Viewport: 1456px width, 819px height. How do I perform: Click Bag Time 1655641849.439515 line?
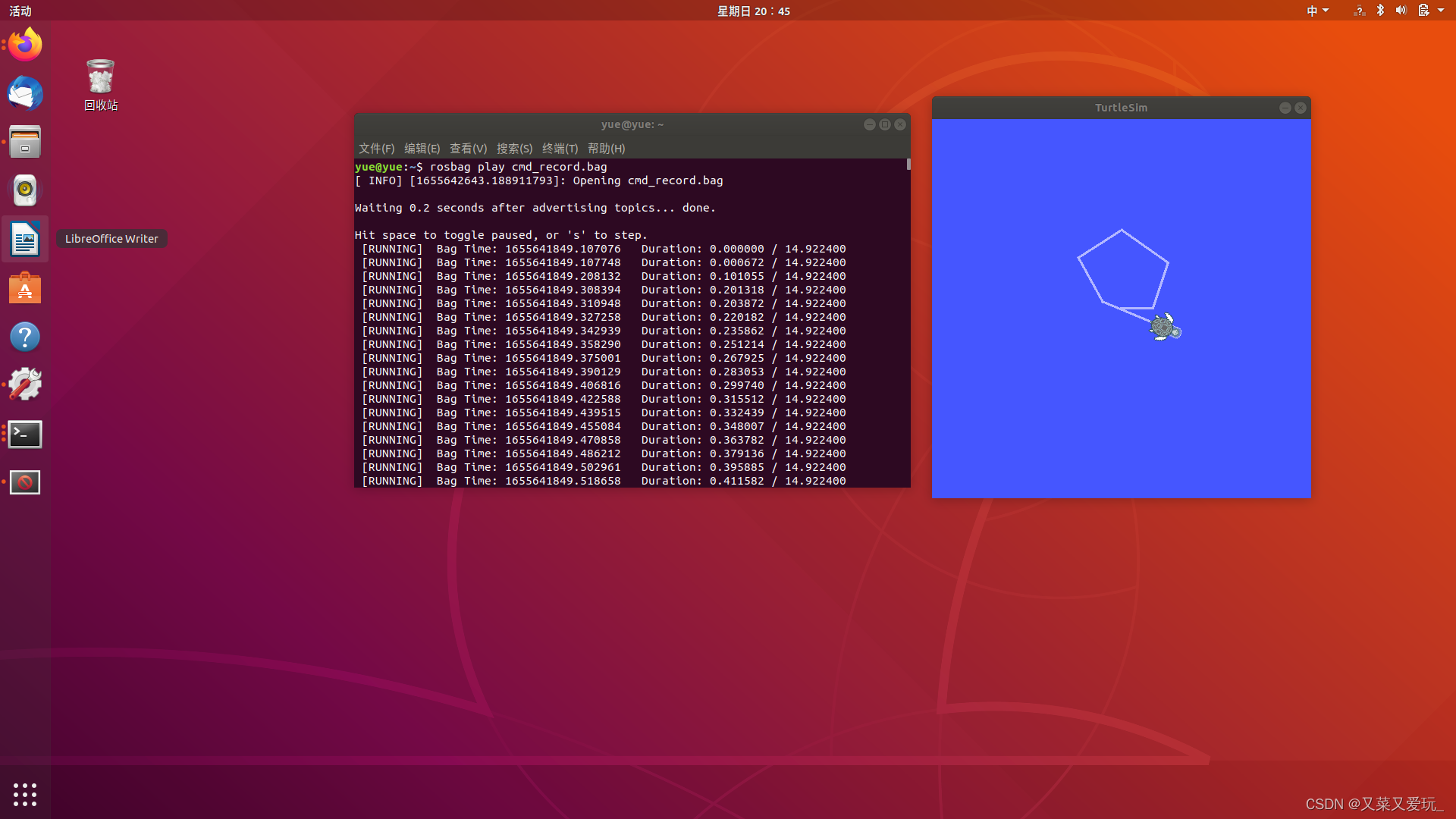604,413
